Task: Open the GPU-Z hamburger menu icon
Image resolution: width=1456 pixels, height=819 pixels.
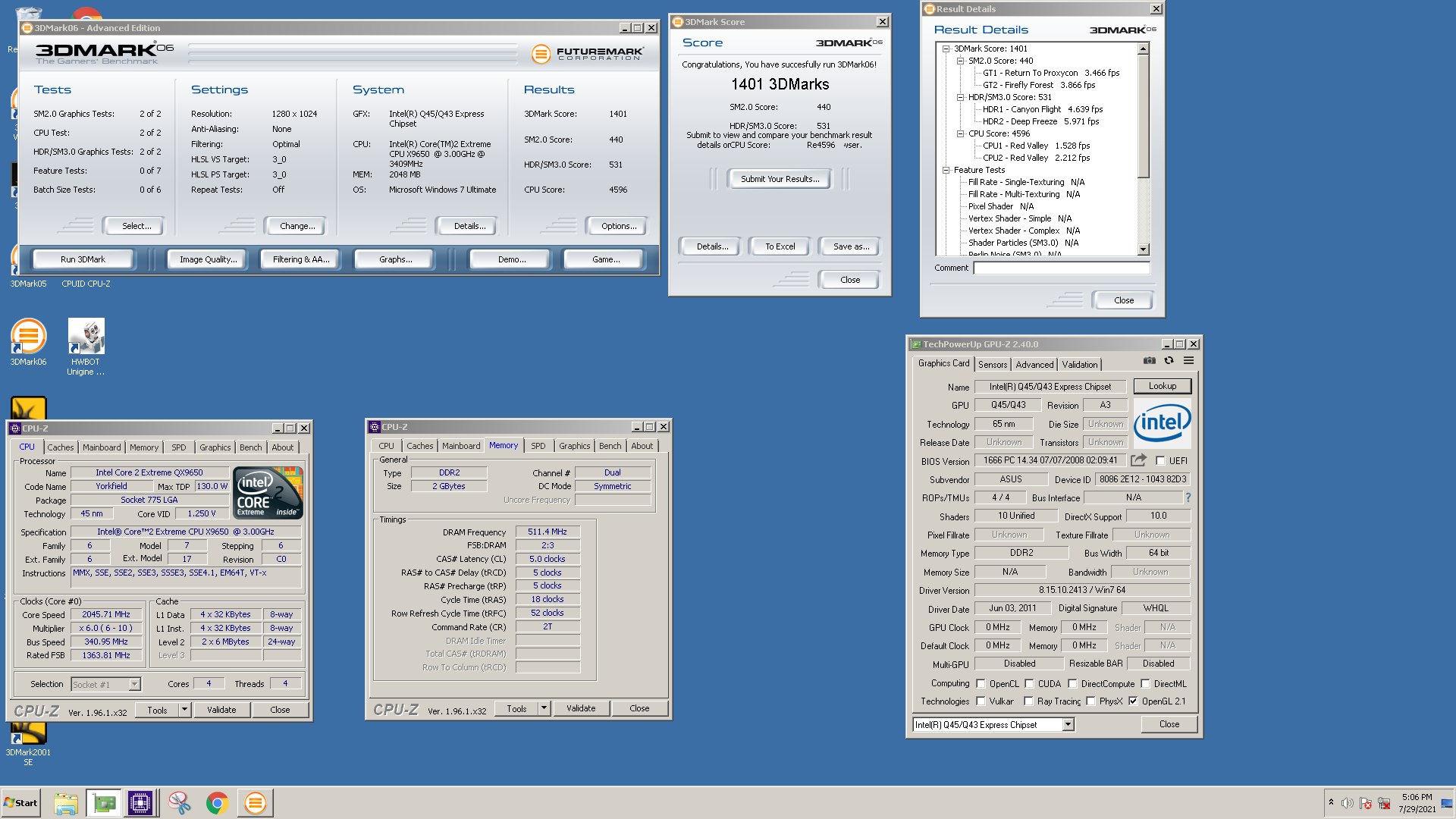Action: [1188, 361]
